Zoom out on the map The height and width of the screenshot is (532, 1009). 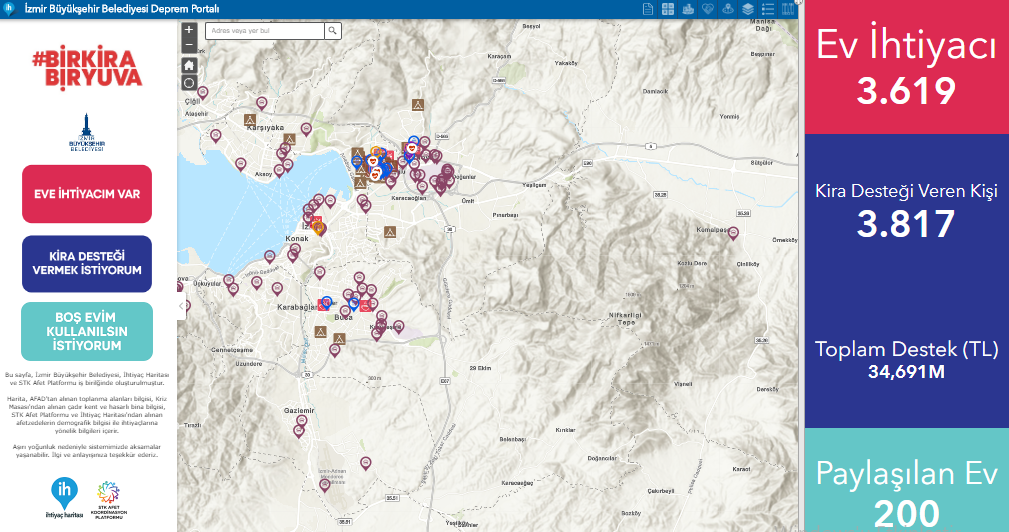189,45
